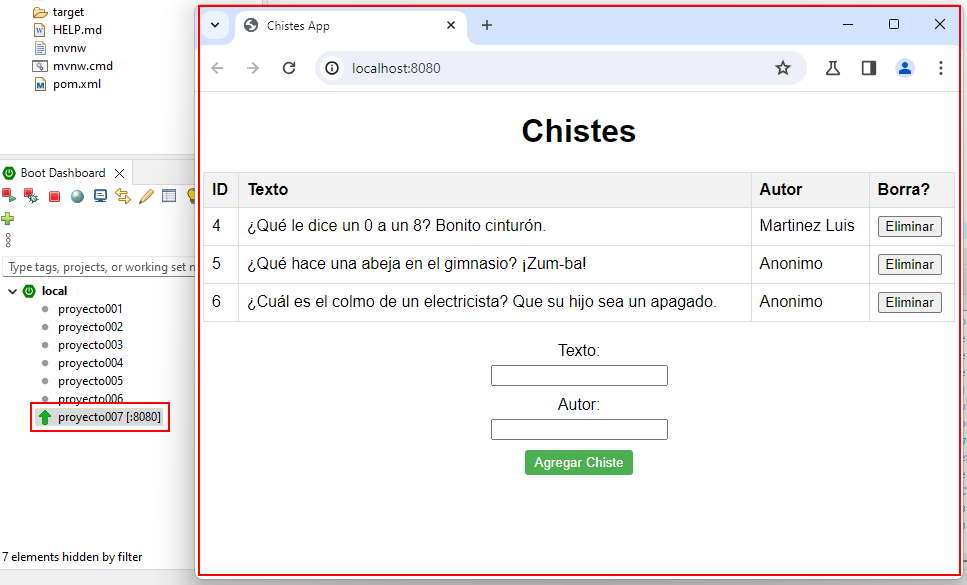Click the '¿Qué hace una abeja' joke text
The width and height of the screenshot is (967, 585).
click(416, 264)
